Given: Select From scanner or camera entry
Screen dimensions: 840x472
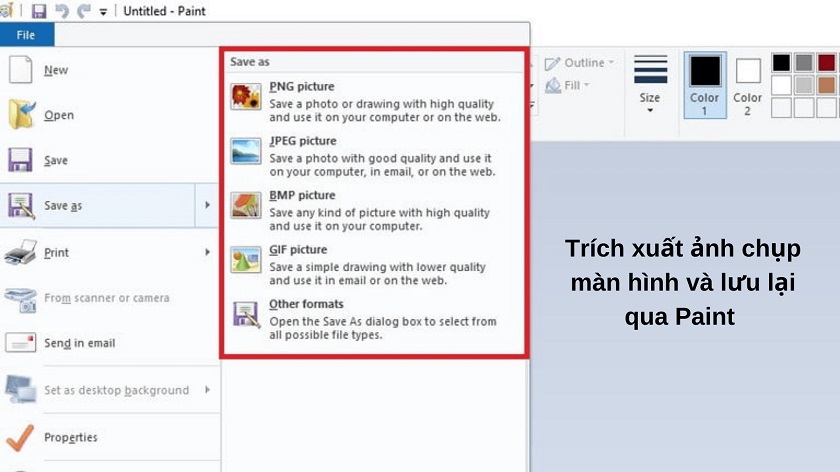Looking at the screenshot, I should pos(109,298).
